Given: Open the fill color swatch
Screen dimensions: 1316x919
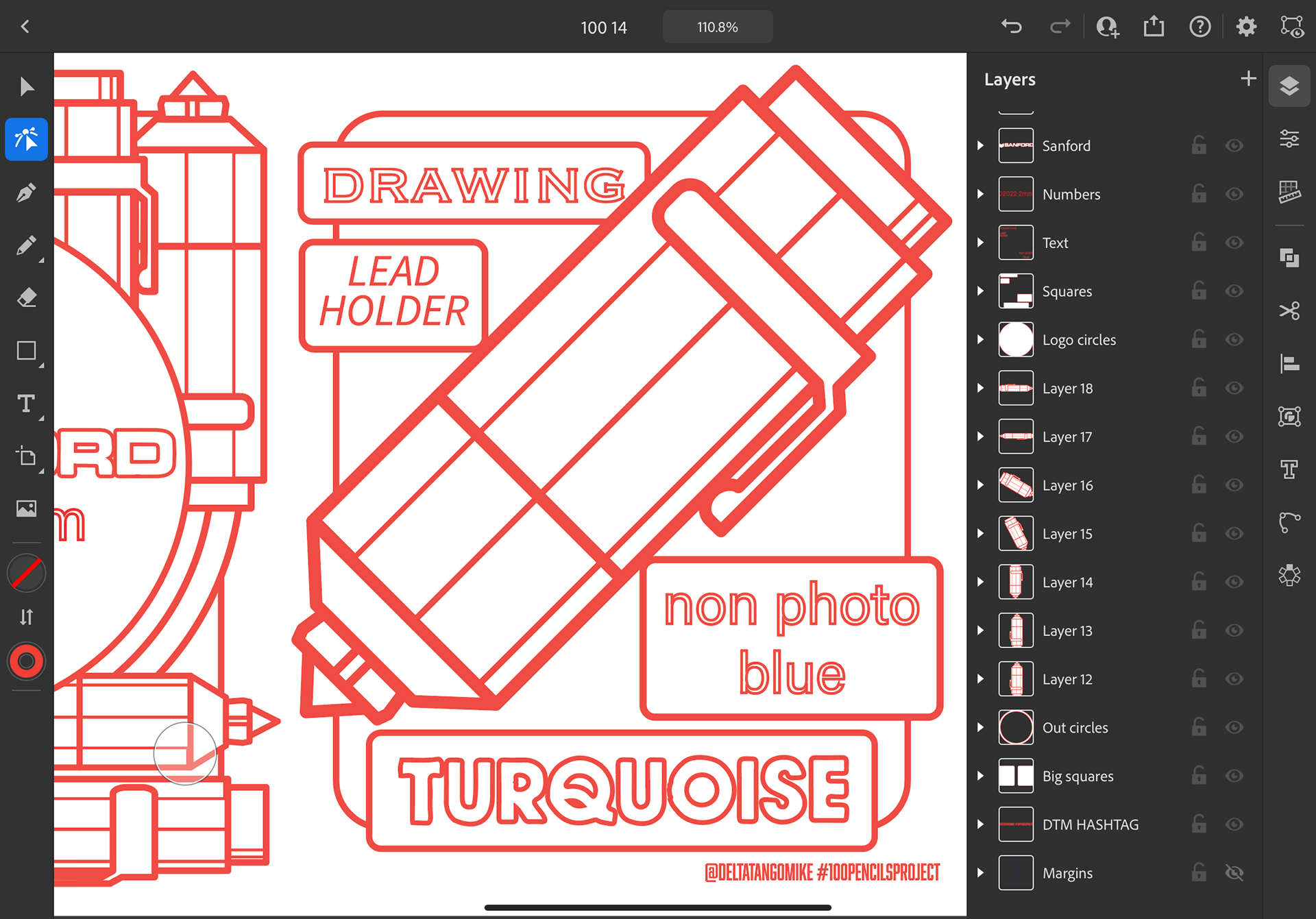Looking at the screenshot, I should (26, 573).
